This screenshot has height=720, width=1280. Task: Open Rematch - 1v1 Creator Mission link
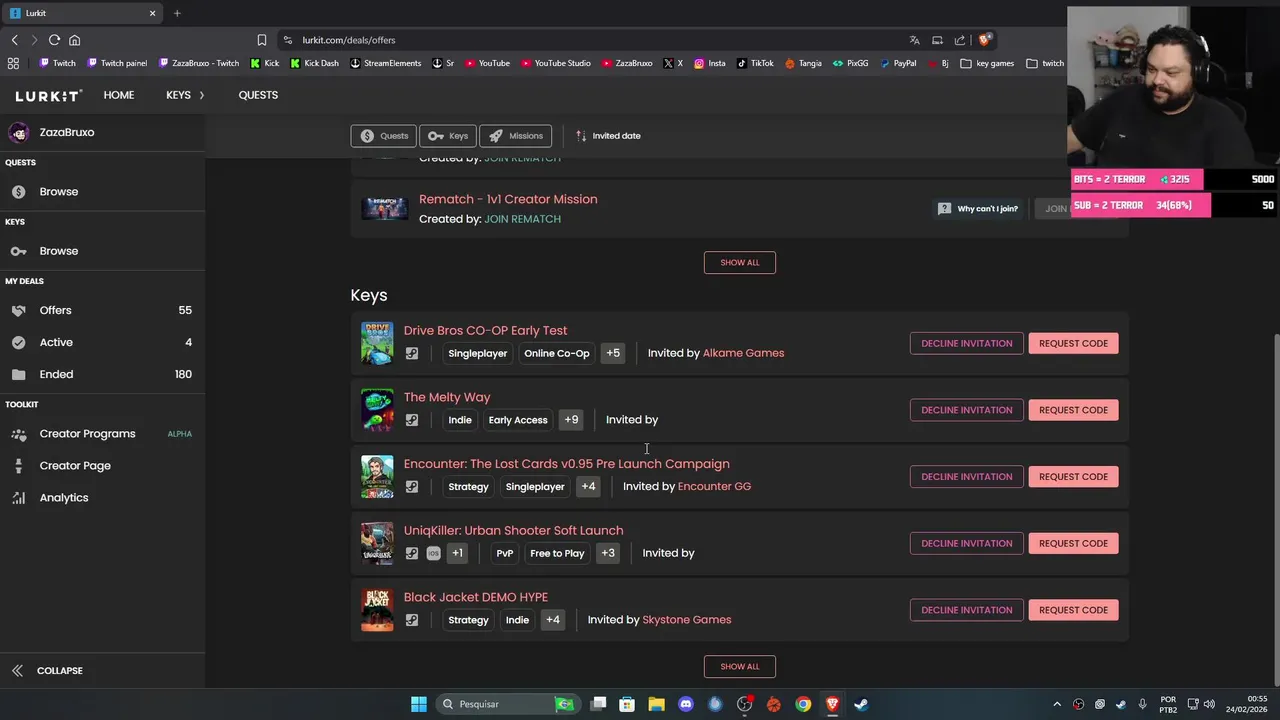coord(508,199)
